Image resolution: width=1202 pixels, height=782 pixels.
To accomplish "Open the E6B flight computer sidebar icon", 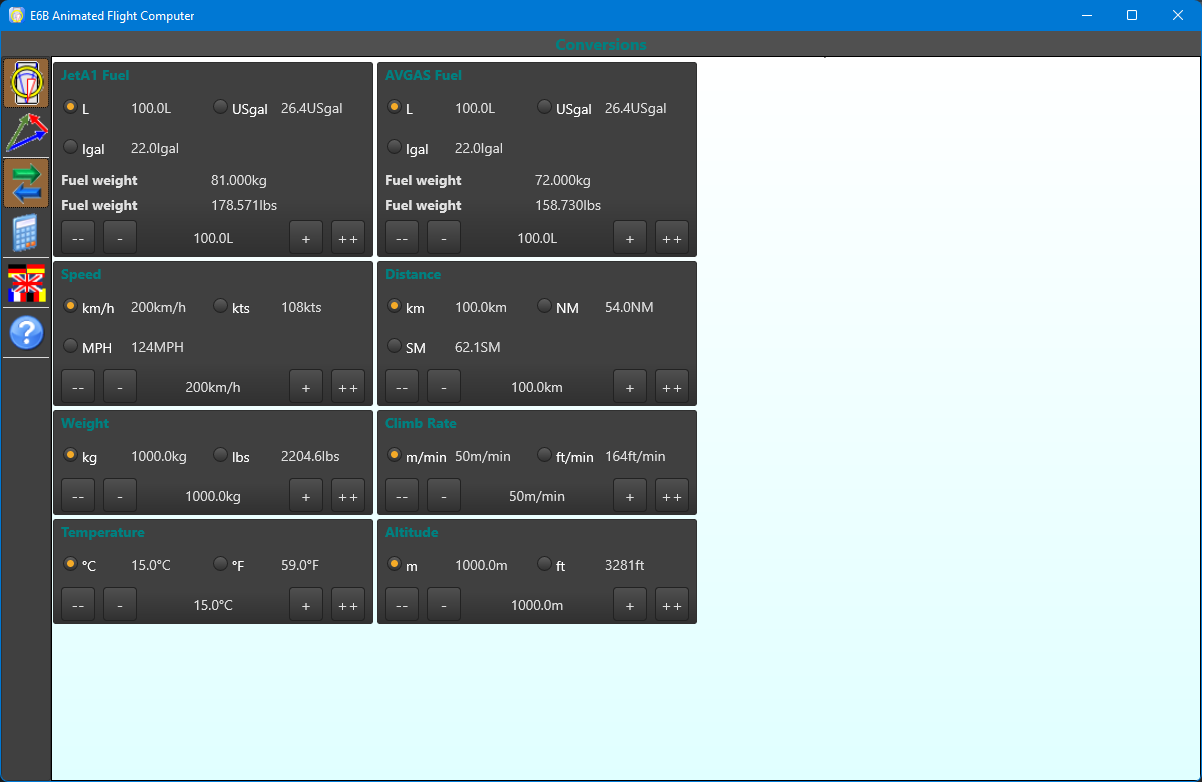I will (26, 83).
